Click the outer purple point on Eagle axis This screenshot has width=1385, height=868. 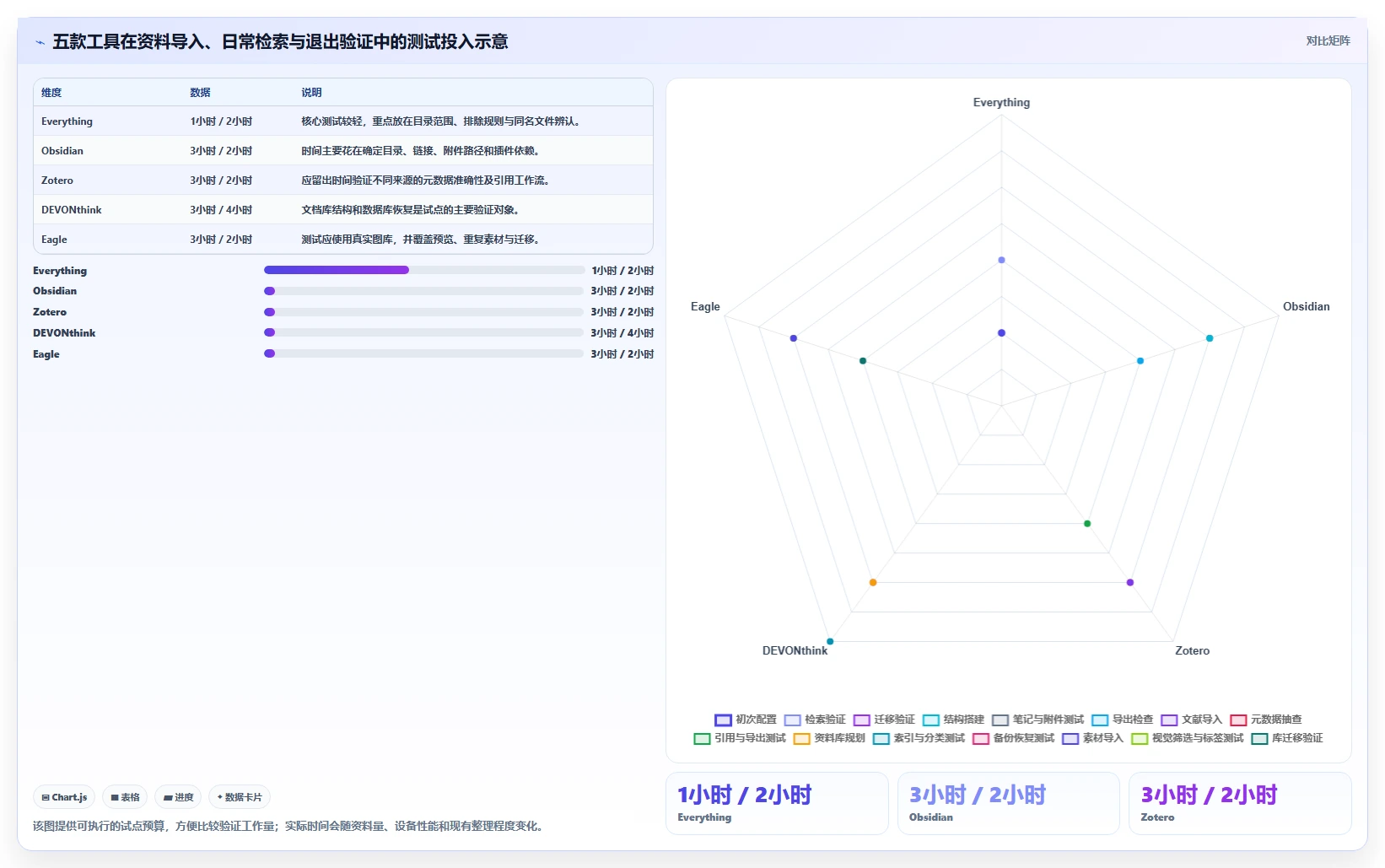click(x=794, y=338)
